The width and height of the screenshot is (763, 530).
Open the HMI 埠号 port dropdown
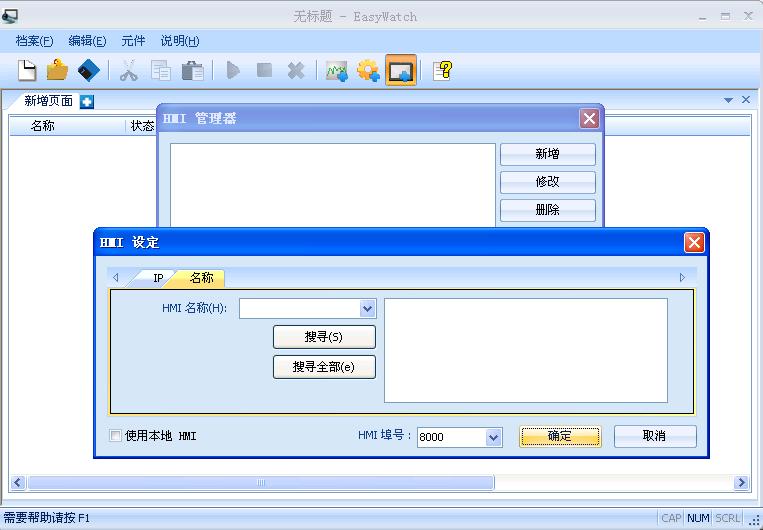[x=493, y=438]
